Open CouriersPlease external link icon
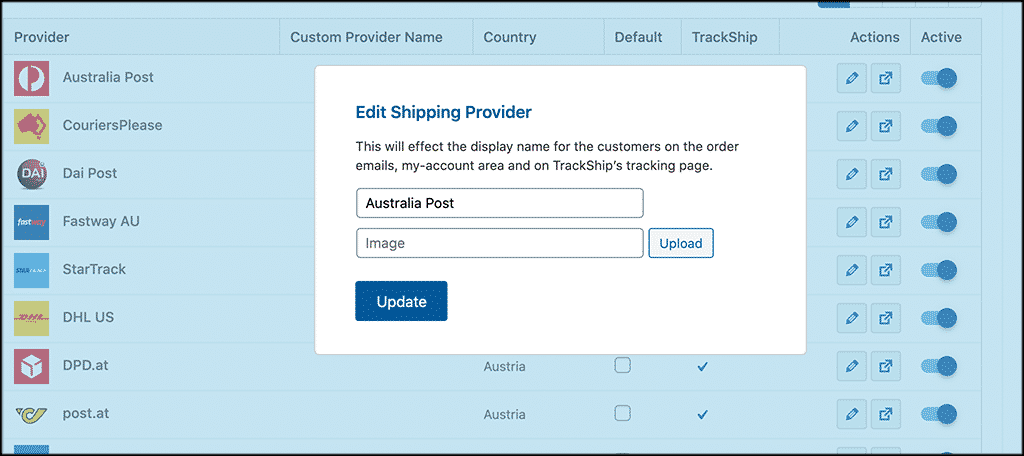 pos(886,126)
